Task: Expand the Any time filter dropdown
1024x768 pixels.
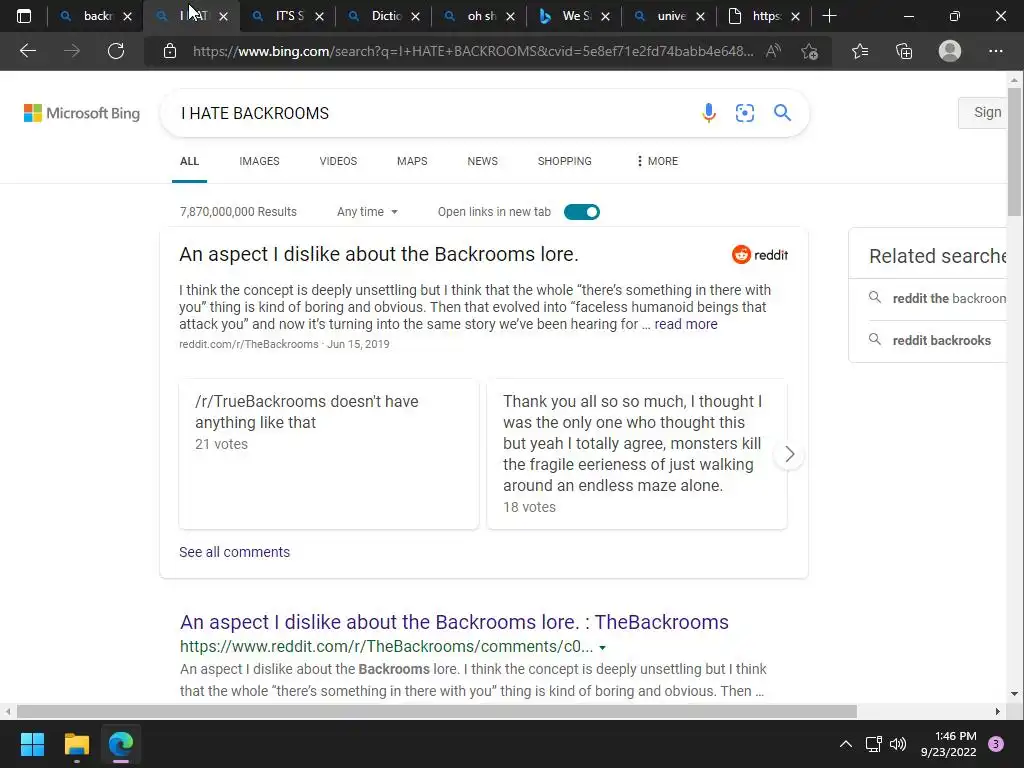Action: click(x=367, y=212)
